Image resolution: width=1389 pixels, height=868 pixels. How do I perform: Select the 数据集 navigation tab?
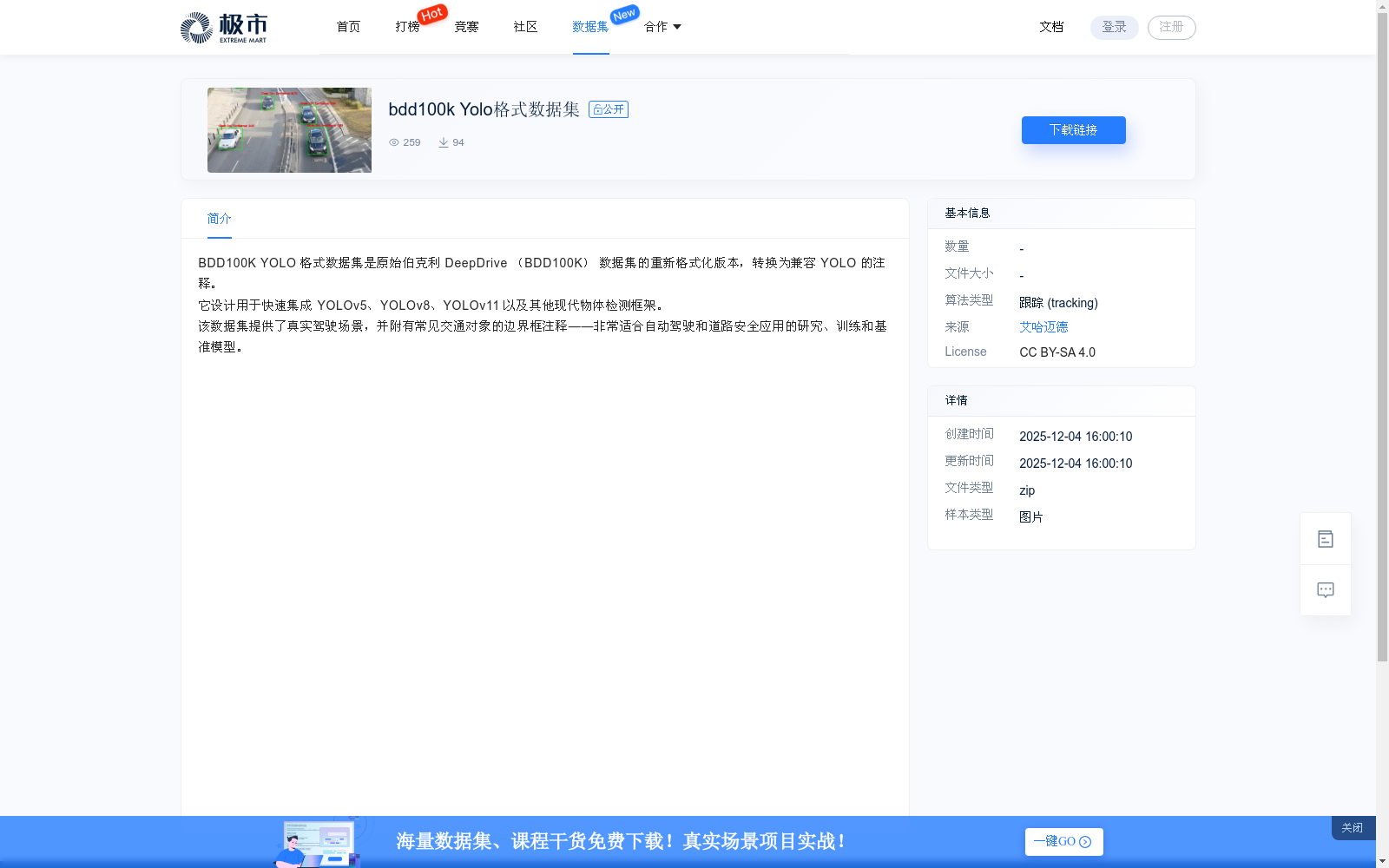(x=590, y=27)
